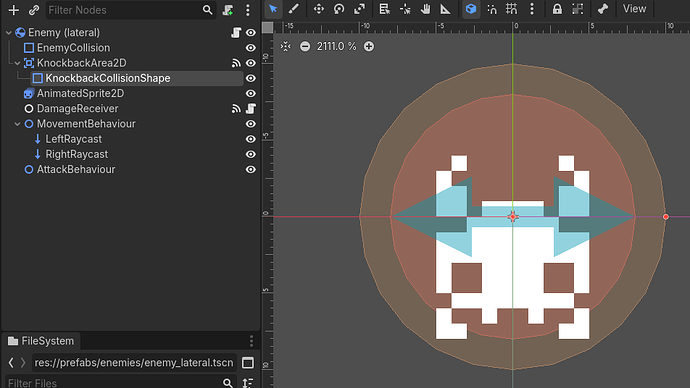Select the LeftRaycast node

click(73, 139)
